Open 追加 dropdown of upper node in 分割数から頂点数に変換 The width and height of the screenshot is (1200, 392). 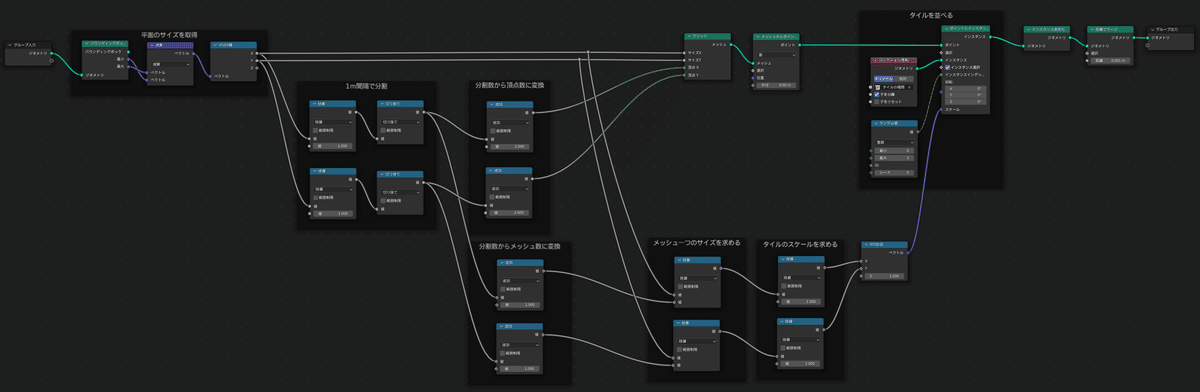pos(510,122)
